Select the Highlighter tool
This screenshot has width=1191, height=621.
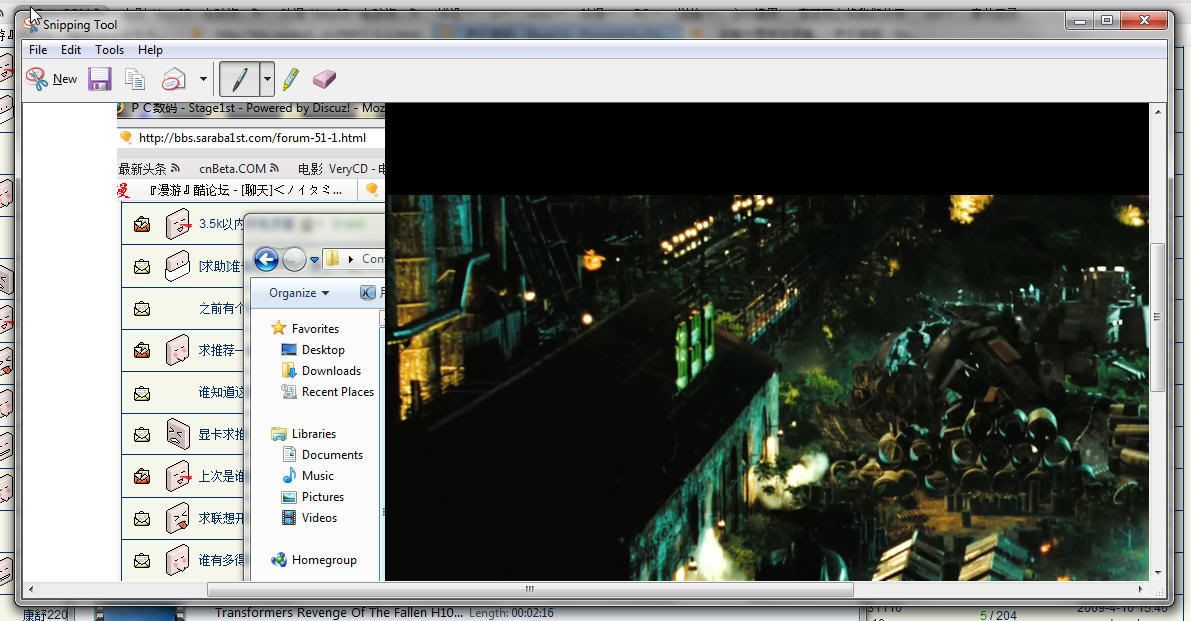290,79
